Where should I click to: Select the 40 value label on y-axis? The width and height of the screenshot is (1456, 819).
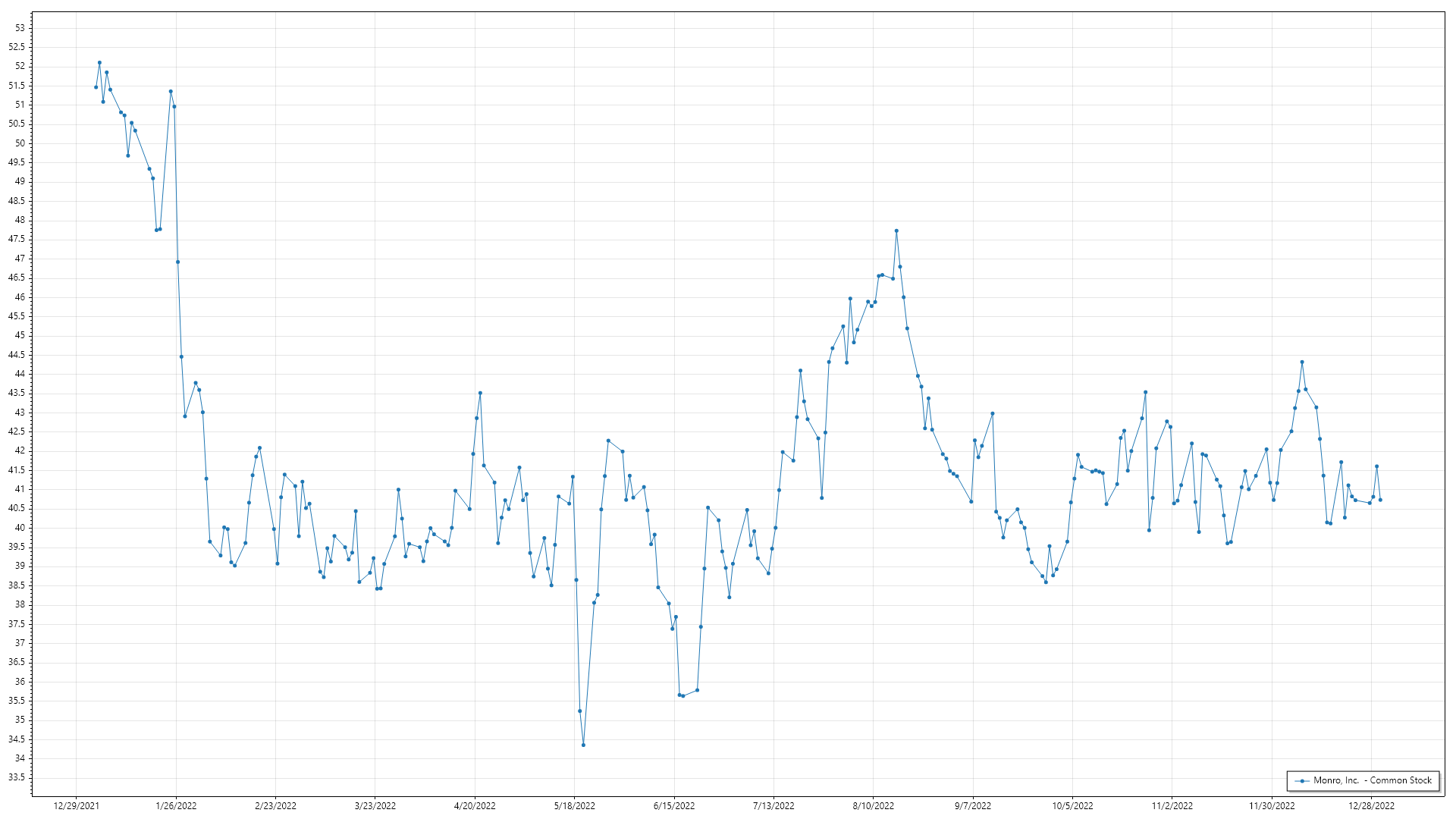[20, 528]
